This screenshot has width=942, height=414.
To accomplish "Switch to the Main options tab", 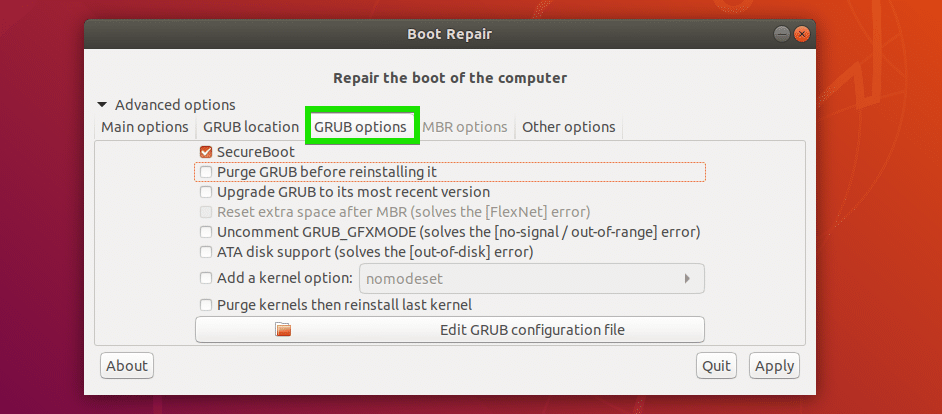I will pos(145,127).
